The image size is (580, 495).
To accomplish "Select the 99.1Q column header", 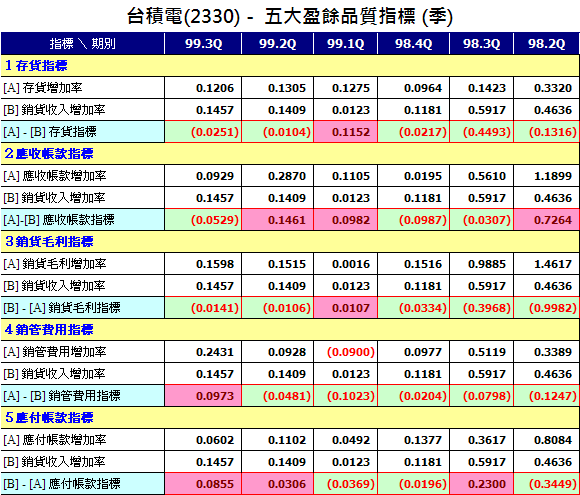I will 345,44.
